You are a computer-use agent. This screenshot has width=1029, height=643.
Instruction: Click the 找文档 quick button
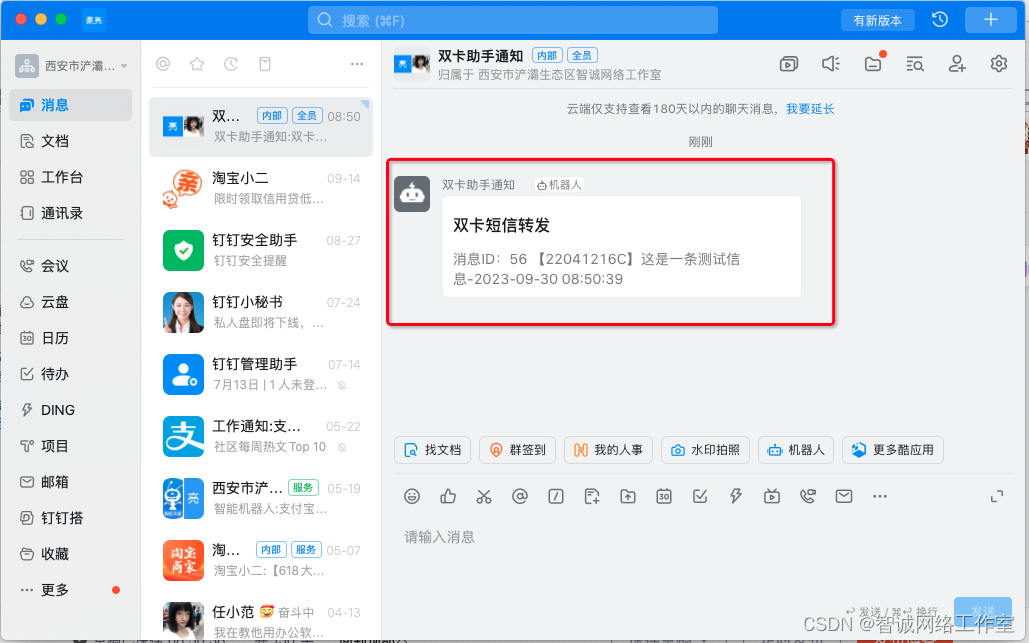(x=432, y=450)
